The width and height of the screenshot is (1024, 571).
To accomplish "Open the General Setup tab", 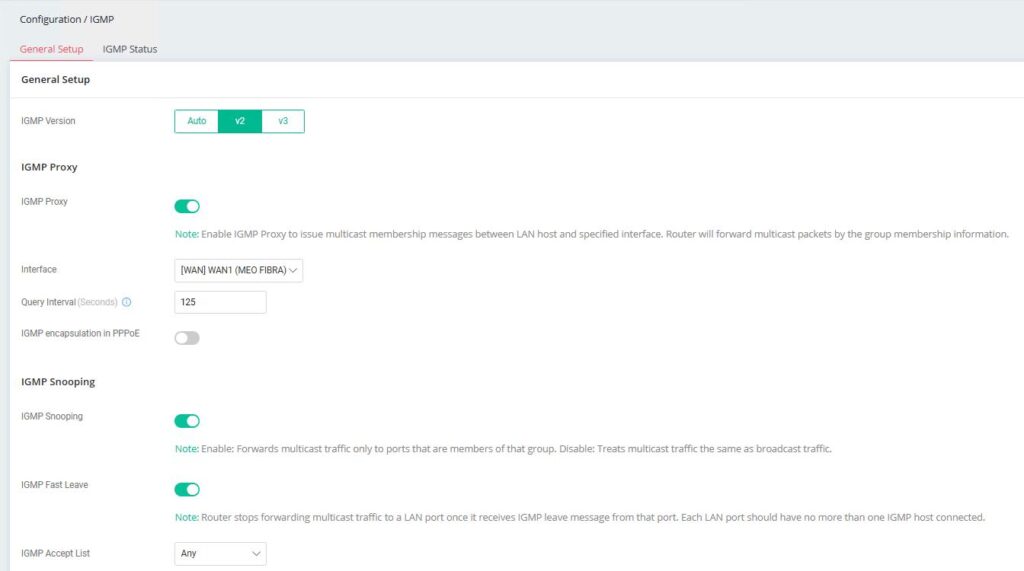I will [52, 49].
